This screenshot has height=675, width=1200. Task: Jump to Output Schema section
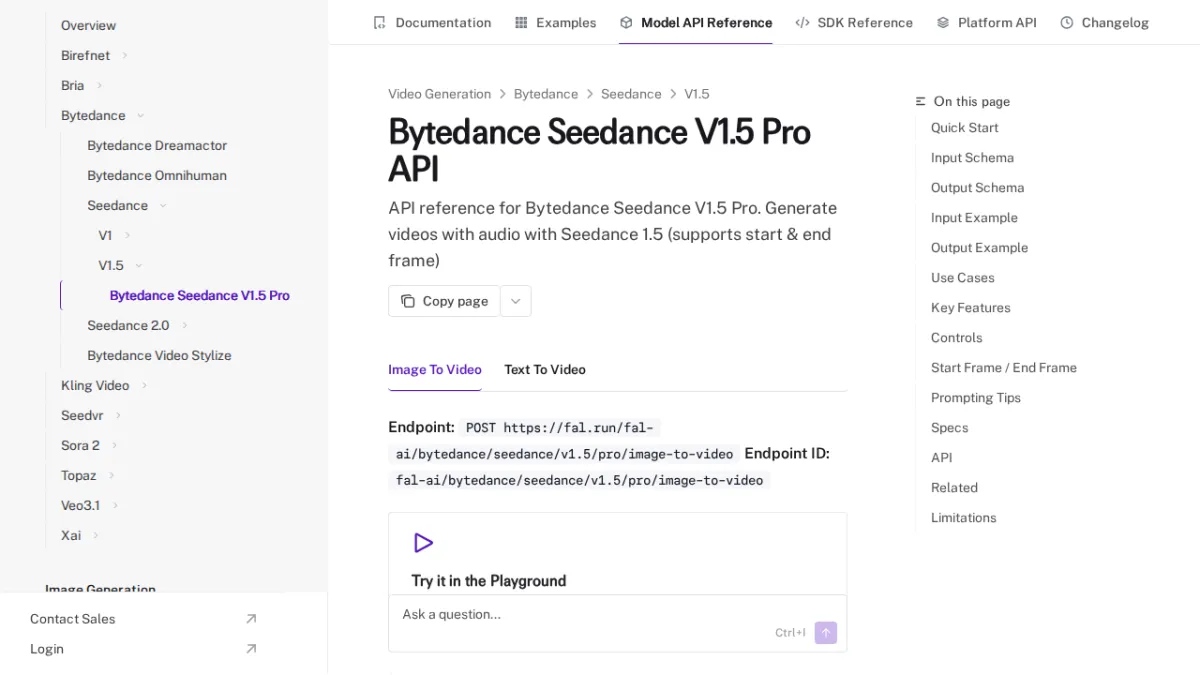(977, 187)
